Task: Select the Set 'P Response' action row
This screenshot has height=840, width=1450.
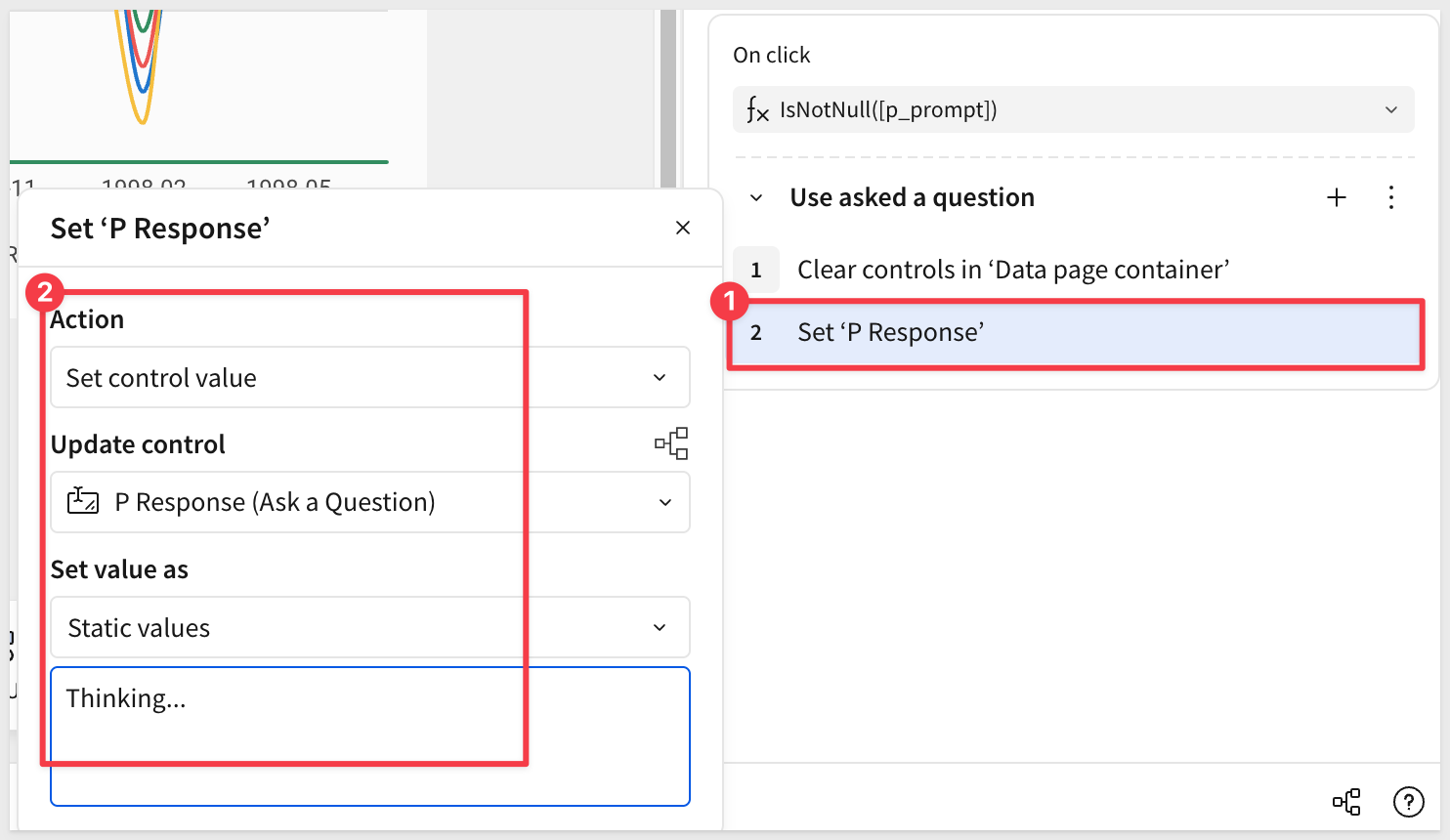Action: click(x=1075, y=333)
